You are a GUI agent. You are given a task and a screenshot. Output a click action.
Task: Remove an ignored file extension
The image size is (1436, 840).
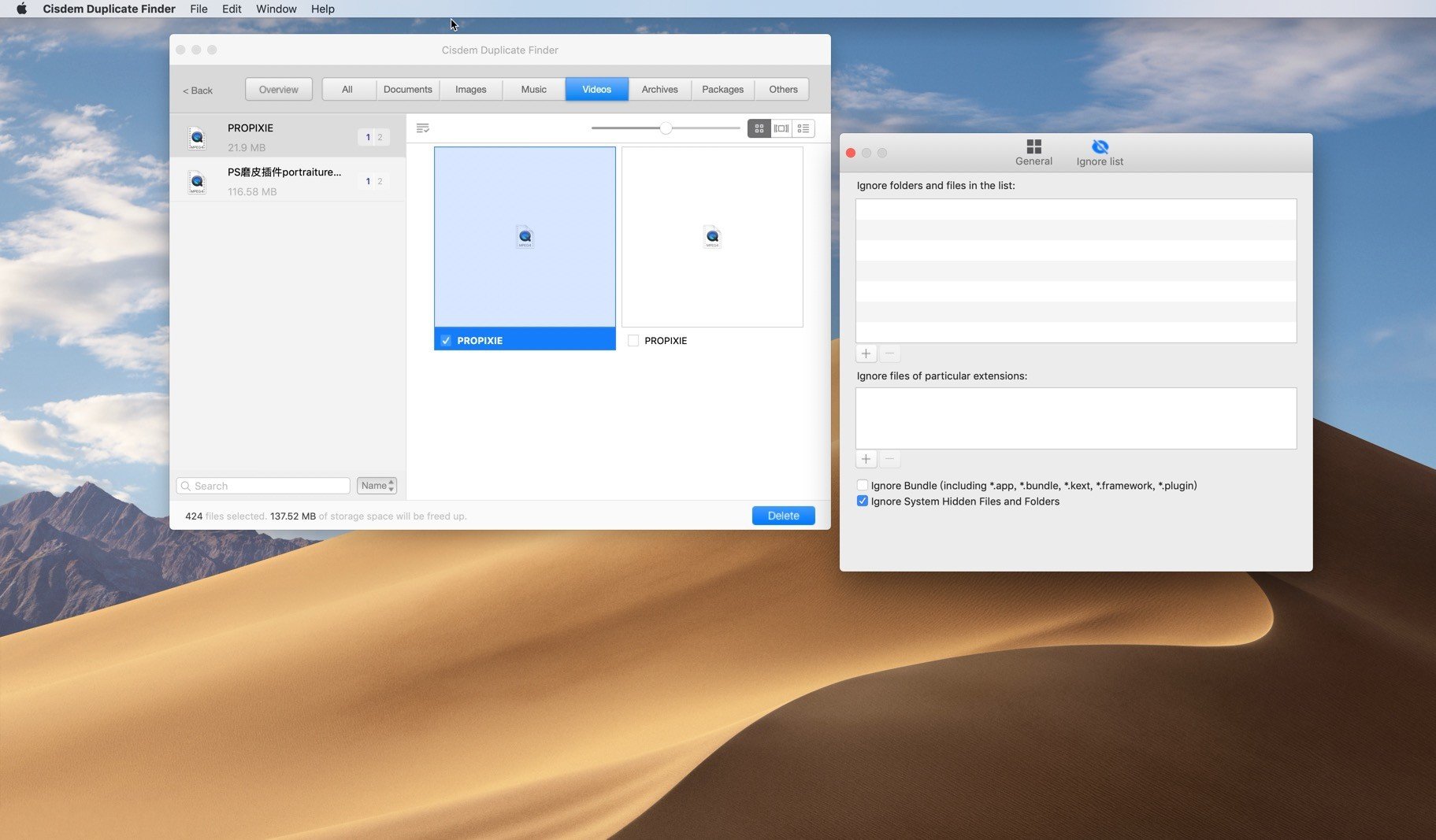(889, 459)
